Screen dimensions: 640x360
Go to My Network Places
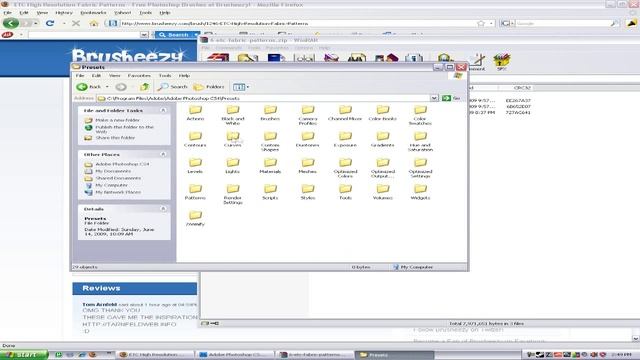coord(113,192)
